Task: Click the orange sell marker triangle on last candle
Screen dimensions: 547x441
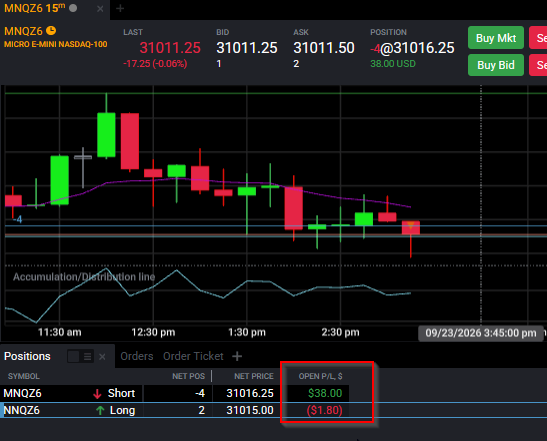Action: click(411, 225)
